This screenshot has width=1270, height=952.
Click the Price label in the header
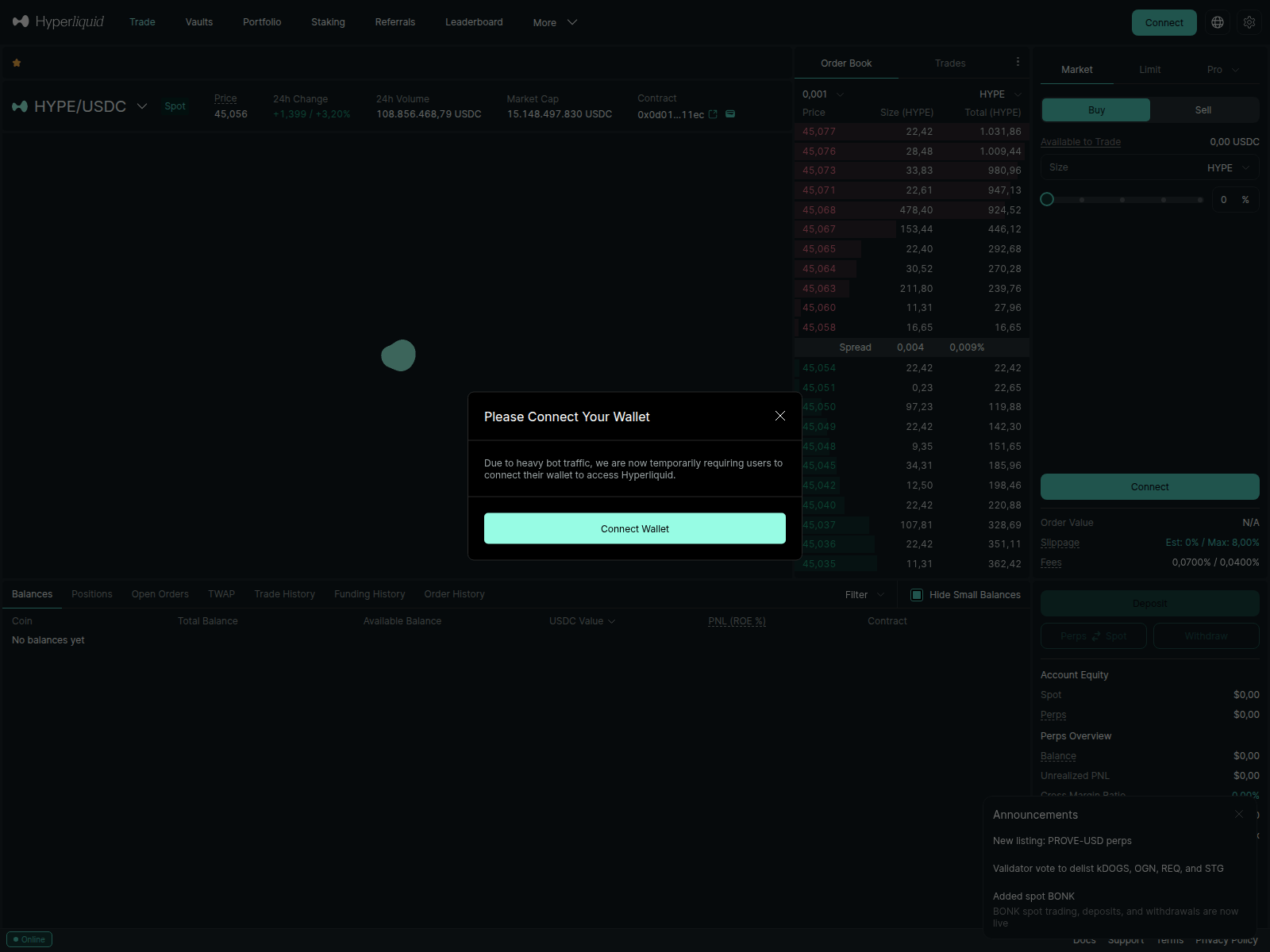pos(225,98)
